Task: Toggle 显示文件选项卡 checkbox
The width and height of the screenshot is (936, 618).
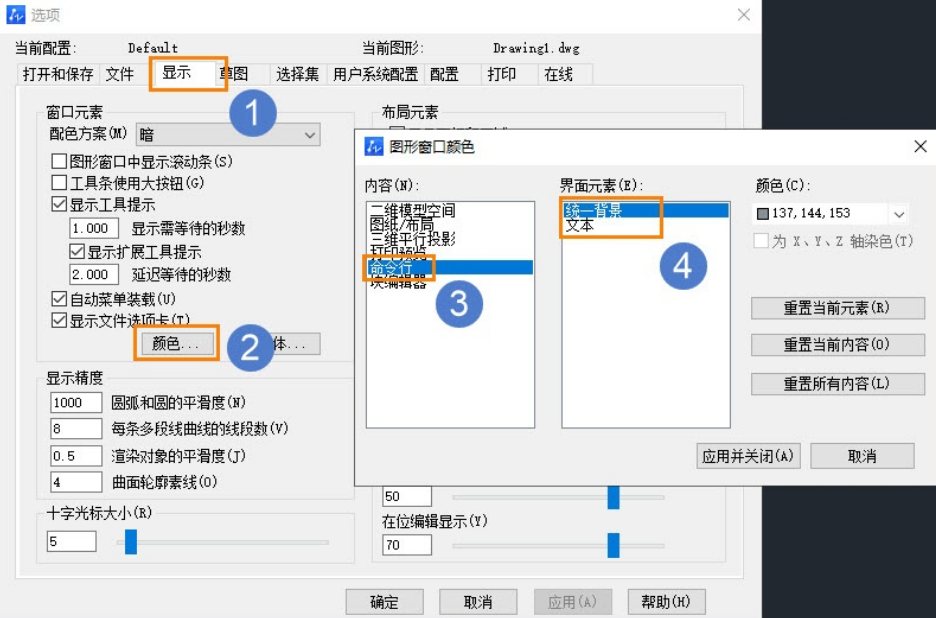Action: tap(58, 321)
